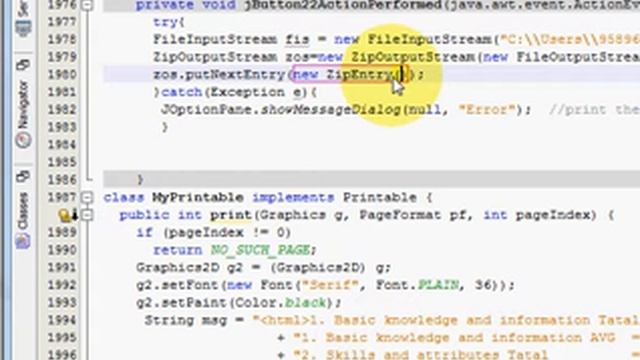Click the small window icon above Classes
Viewport: 640px width, 360px height.
point(23,176)
